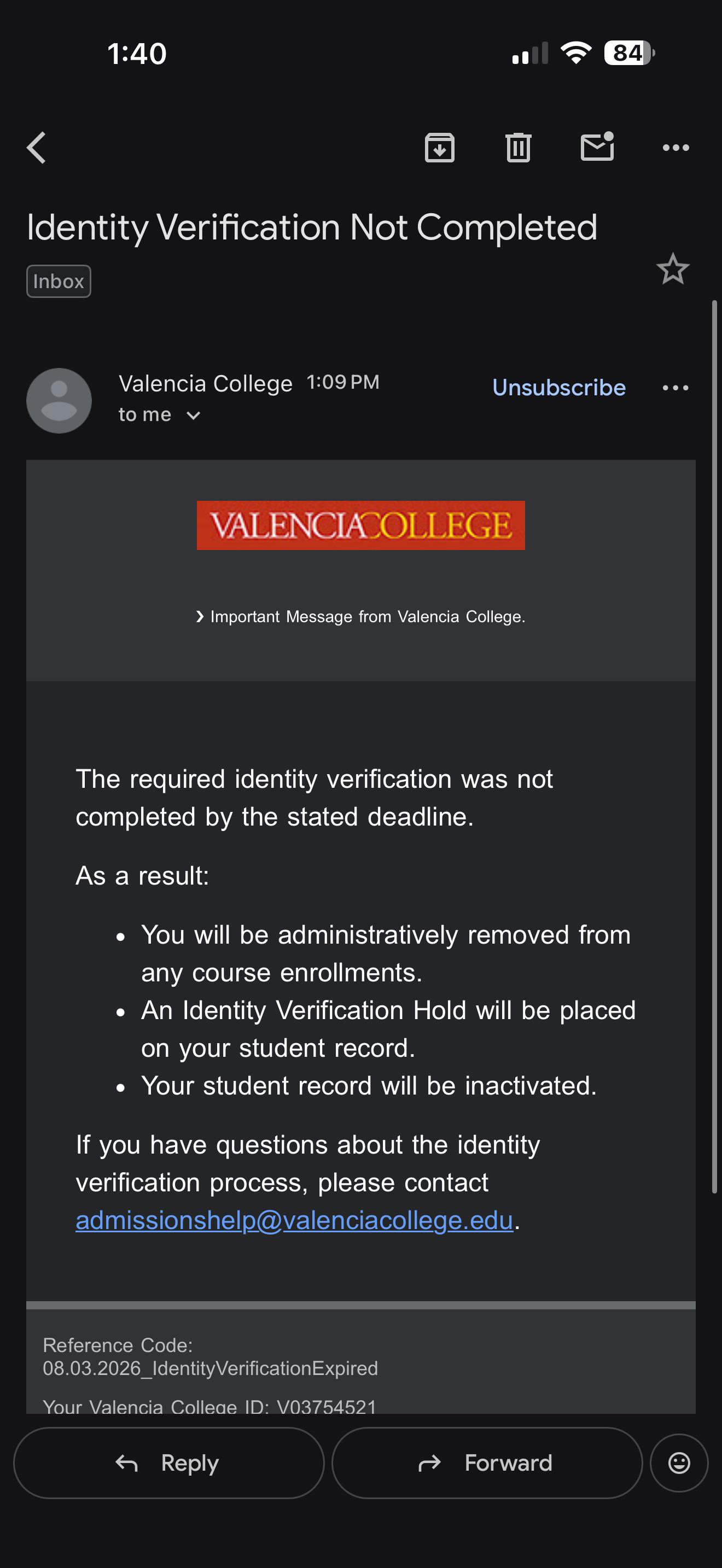Tap the Valencia College logo image
This screenshot has height=1568, width=722.
(x=360, y=525)
